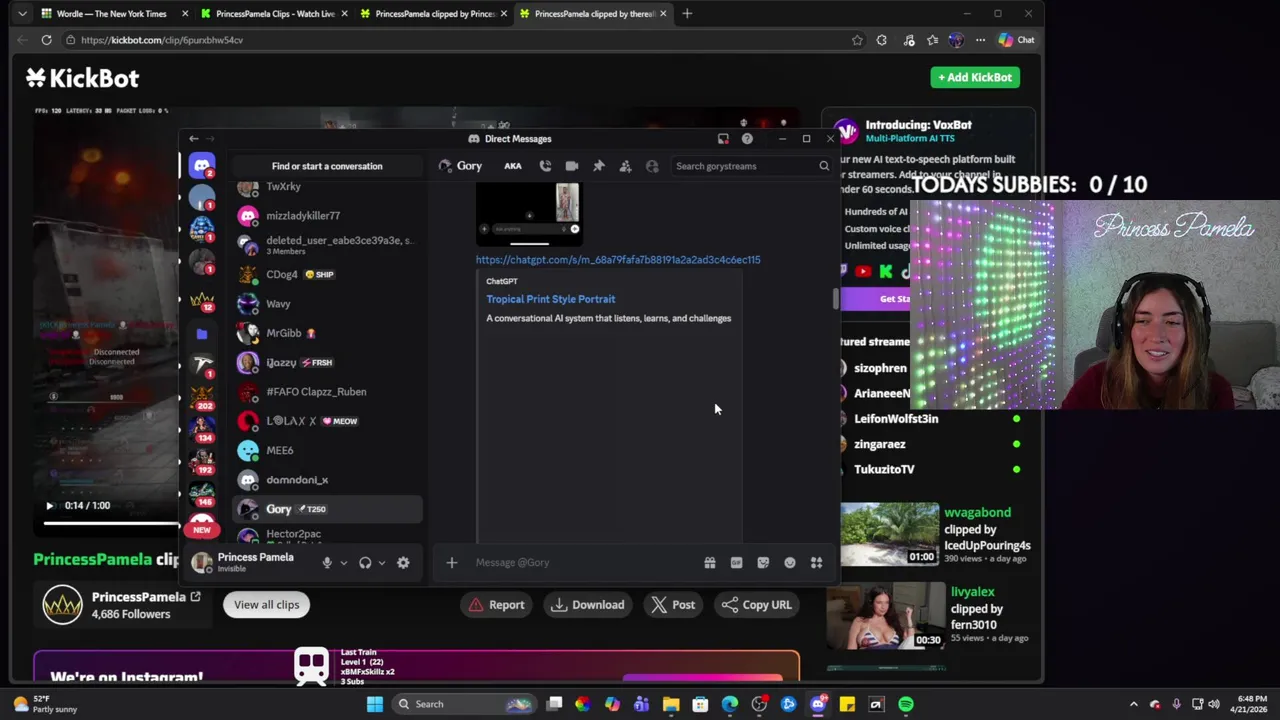Expand headphone output options arrow
Image resolution: width=1280 pixels, height=720 pixels.
[x=381, y=563]
